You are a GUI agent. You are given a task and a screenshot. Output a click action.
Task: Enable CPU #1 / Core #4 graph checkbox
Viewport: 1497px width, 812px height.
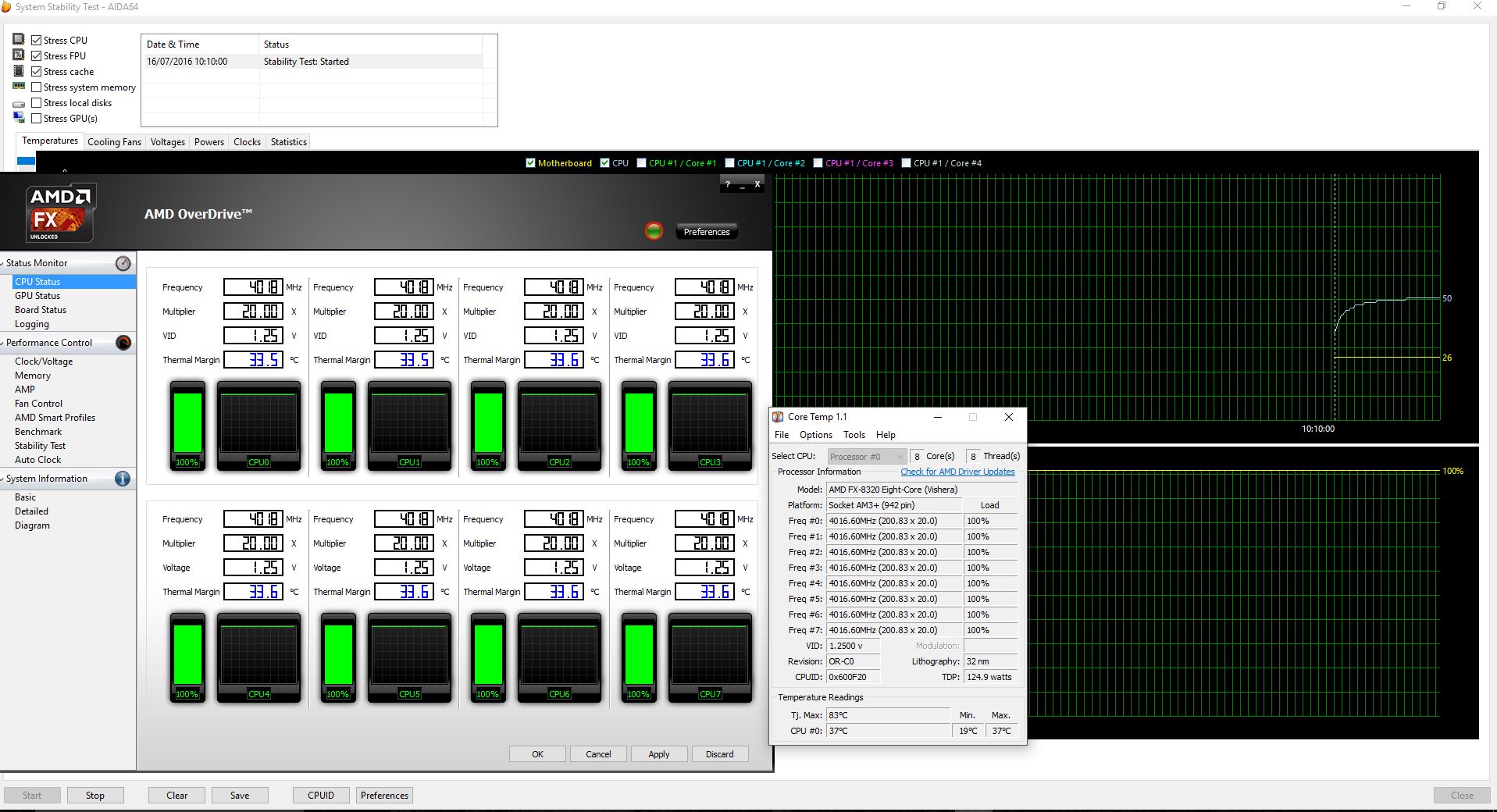tap(906, 163)
